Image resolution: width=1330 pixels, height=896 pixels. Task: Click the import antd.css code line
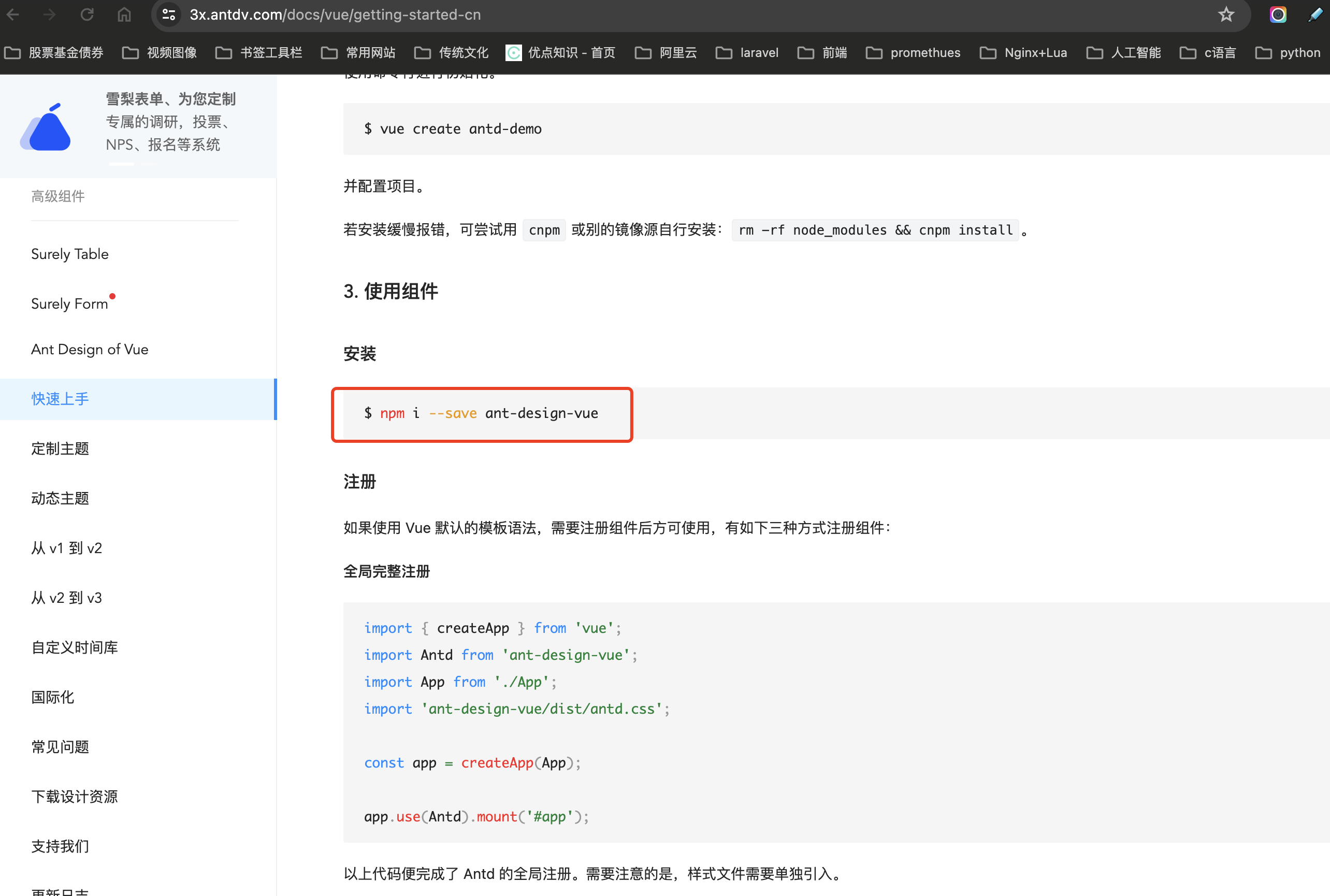[x=517, y=709]
